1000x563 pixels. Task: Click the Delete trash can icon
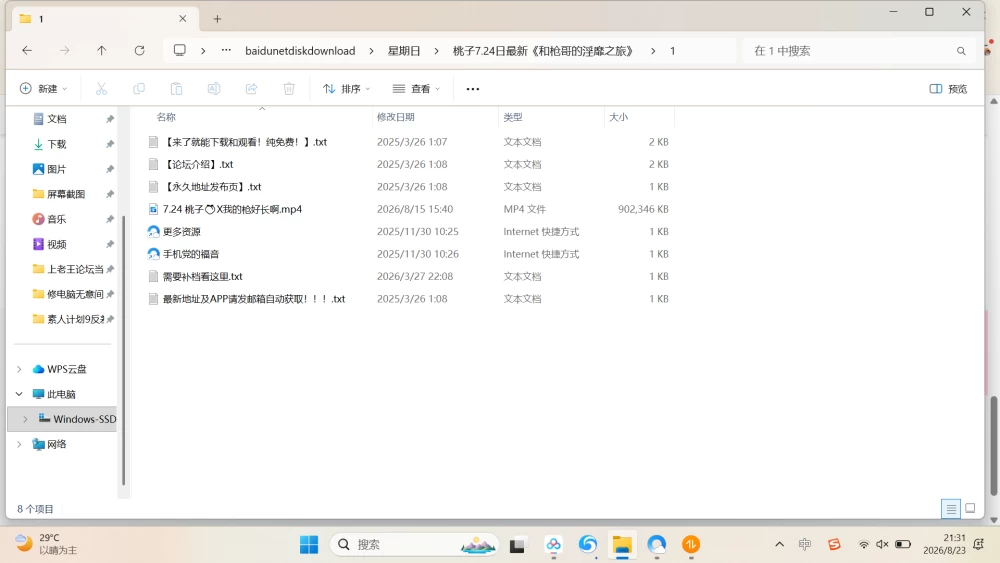tap(289, 89)
